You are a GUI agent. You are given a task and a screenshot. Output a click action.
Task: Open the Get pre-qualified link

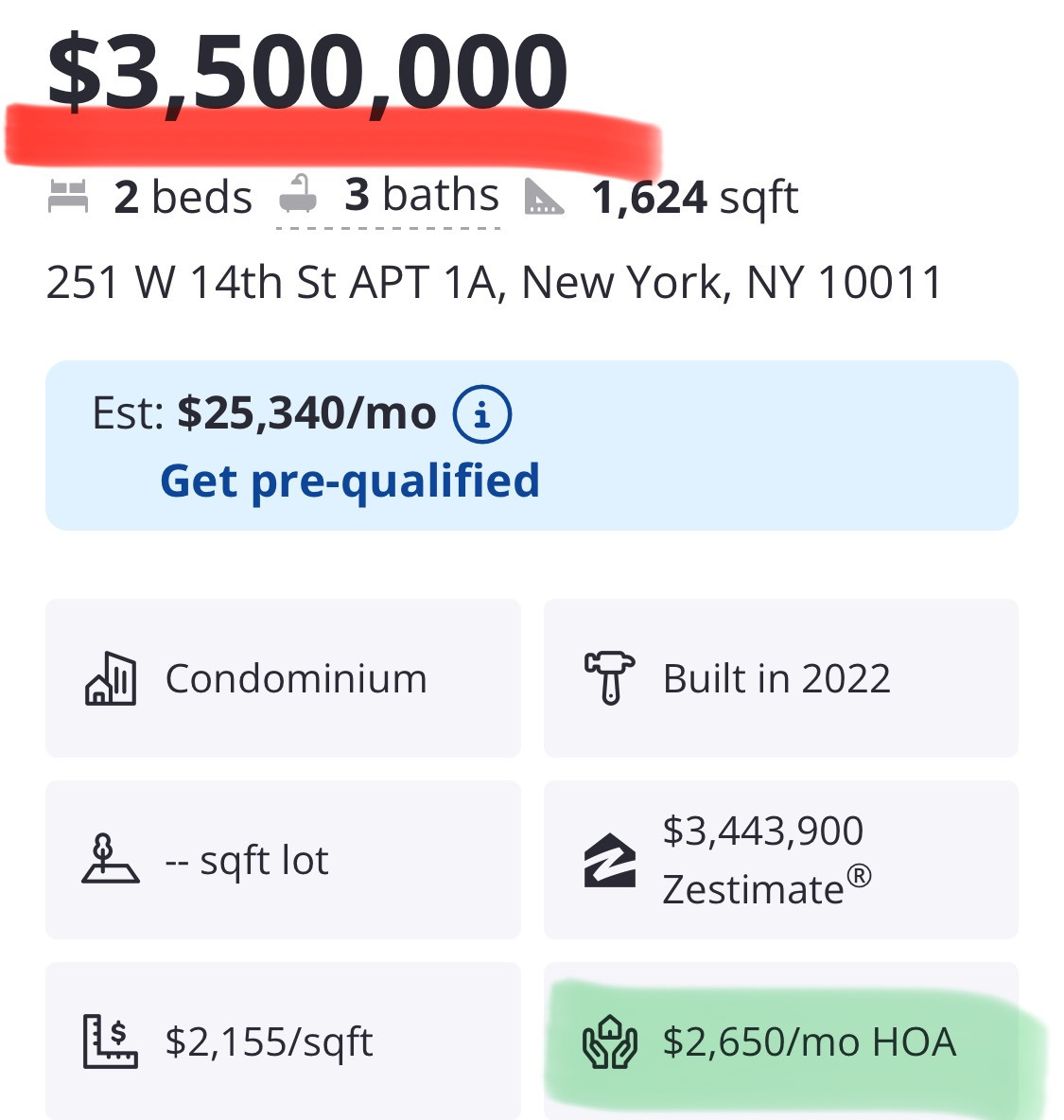[350, 481]
